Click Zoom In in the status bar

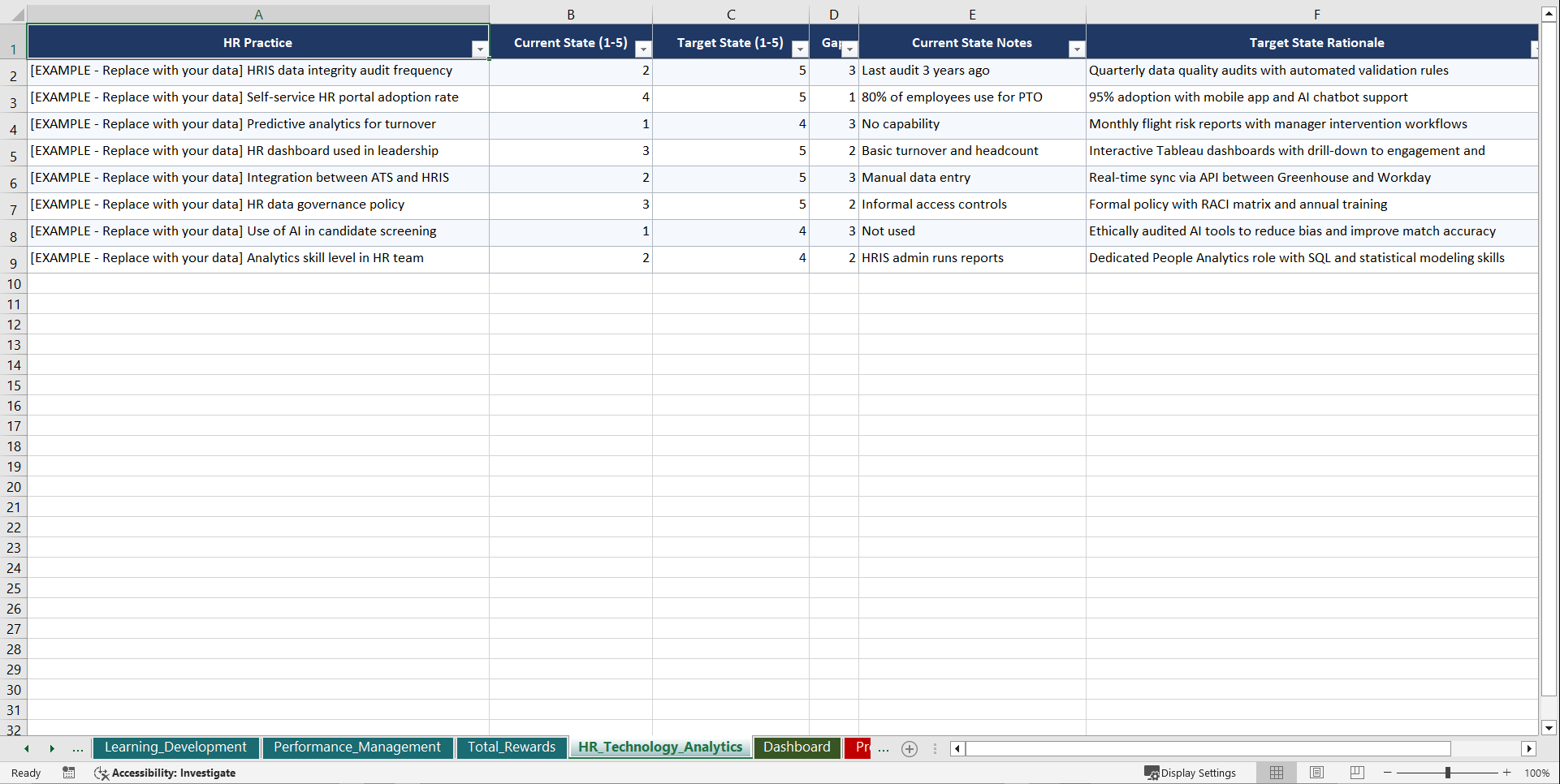click(x=1507, y=773)
